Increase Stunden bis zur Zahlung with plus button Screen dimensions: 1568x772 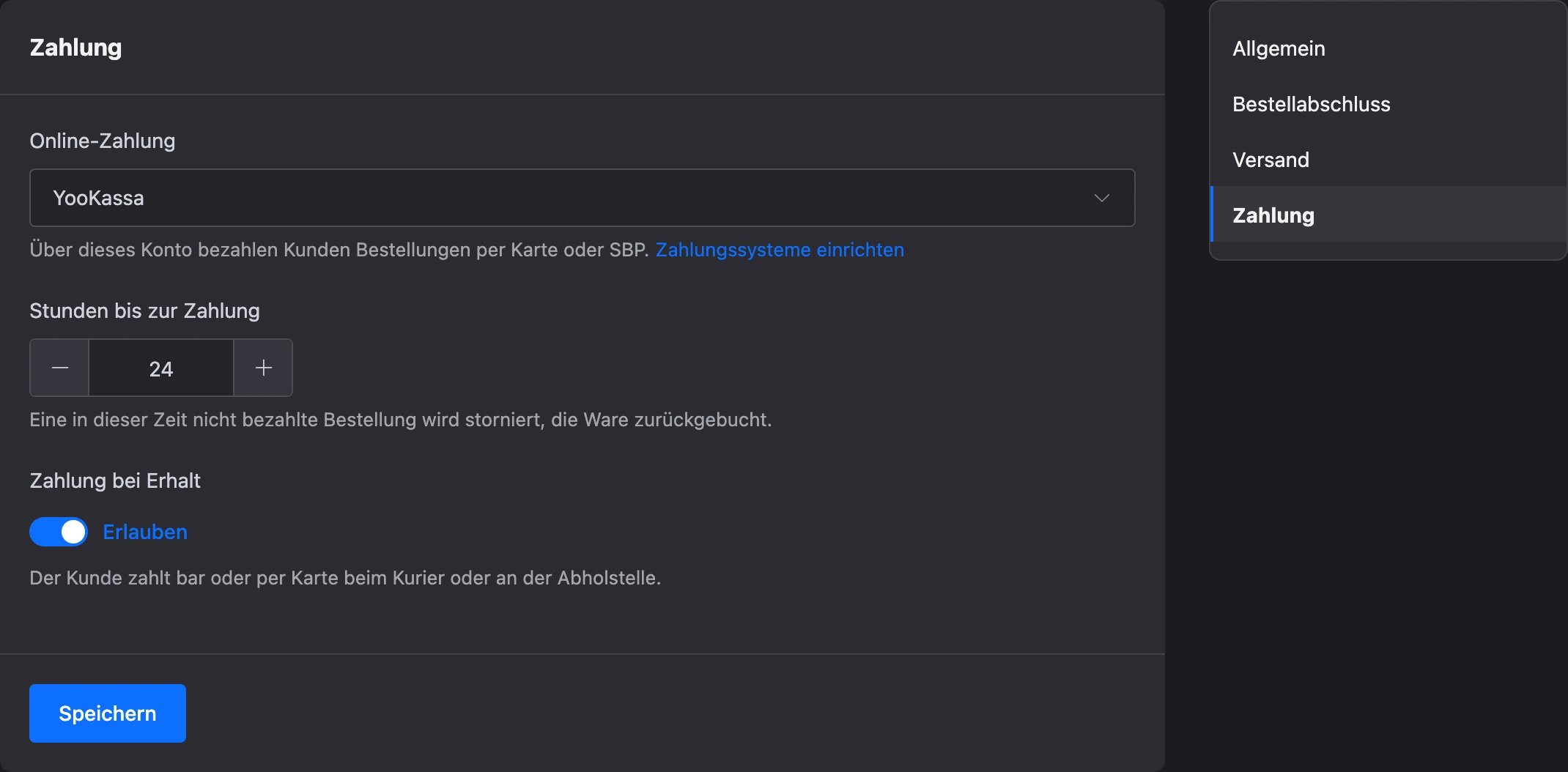click(x=264, y=368)
